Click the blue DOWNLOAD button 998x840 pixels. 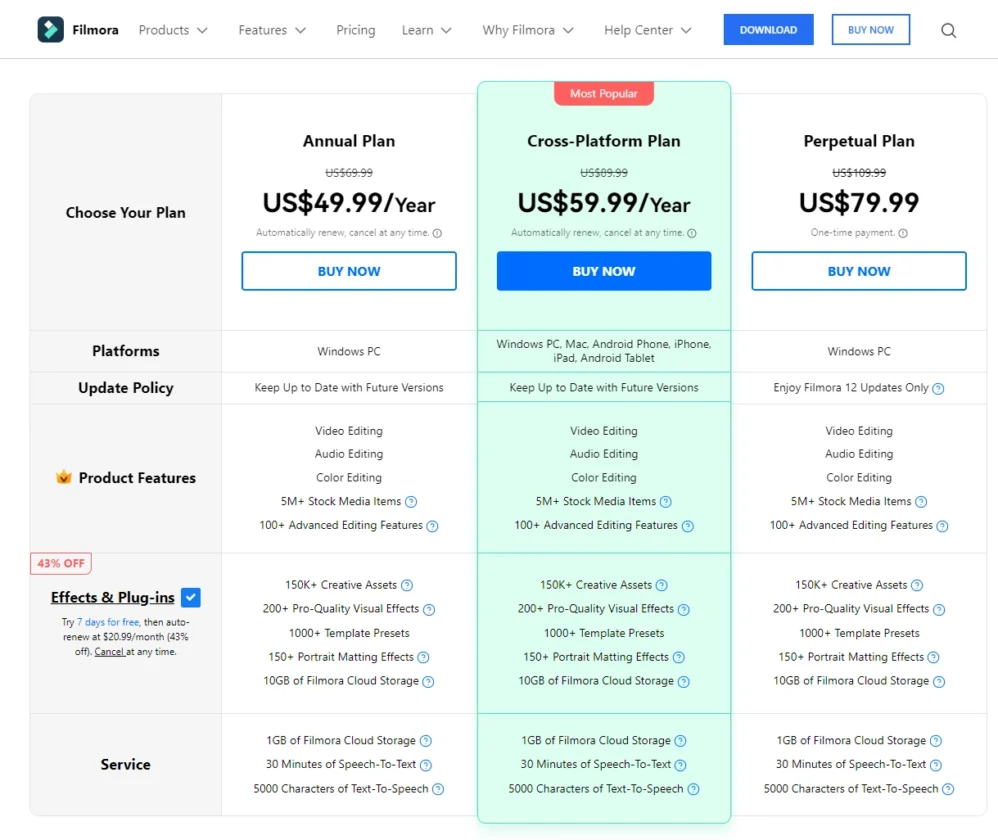[x=768, y=30]
